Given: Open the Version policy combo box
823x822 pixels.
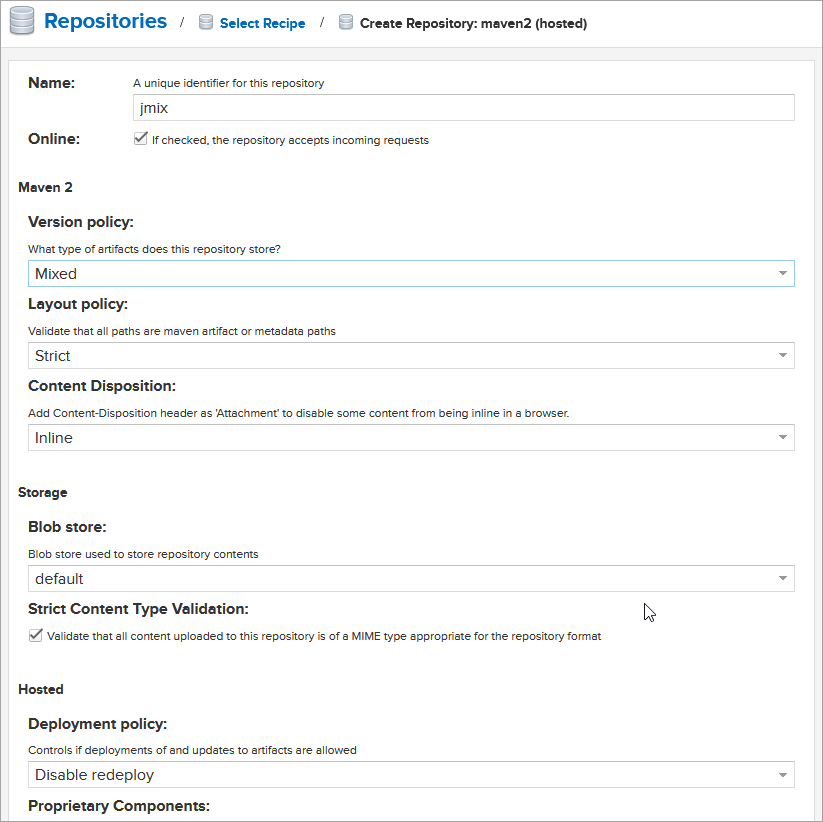Looking at the screenshot, I should (410, 273).
